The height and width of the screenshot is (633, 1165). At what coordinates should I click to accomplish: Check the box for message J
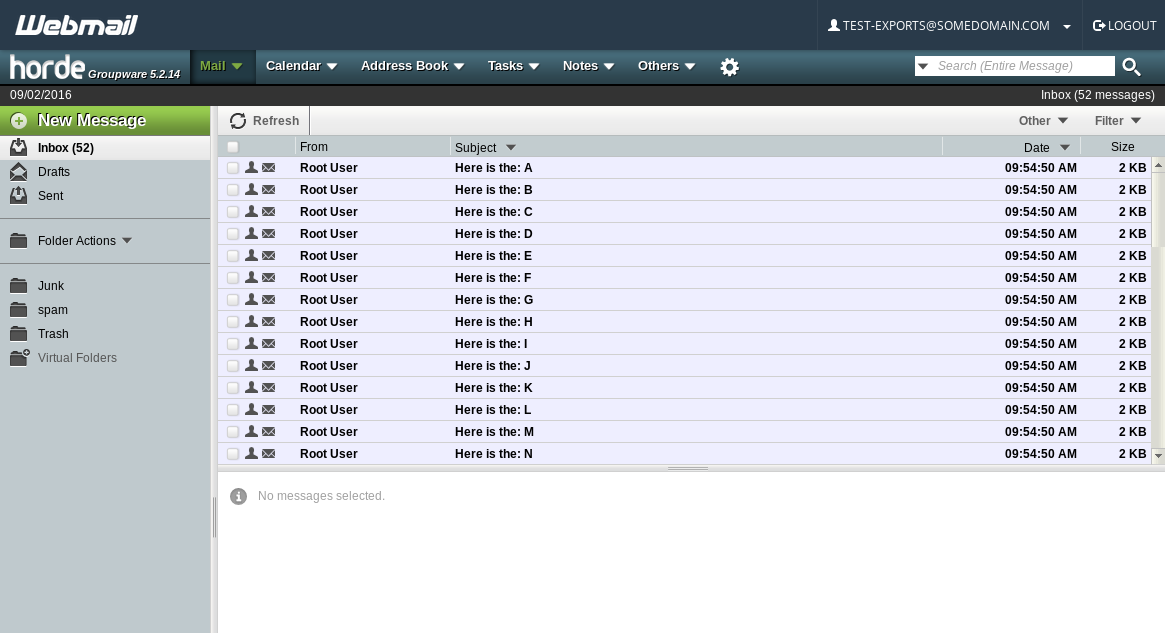[233, 366]
